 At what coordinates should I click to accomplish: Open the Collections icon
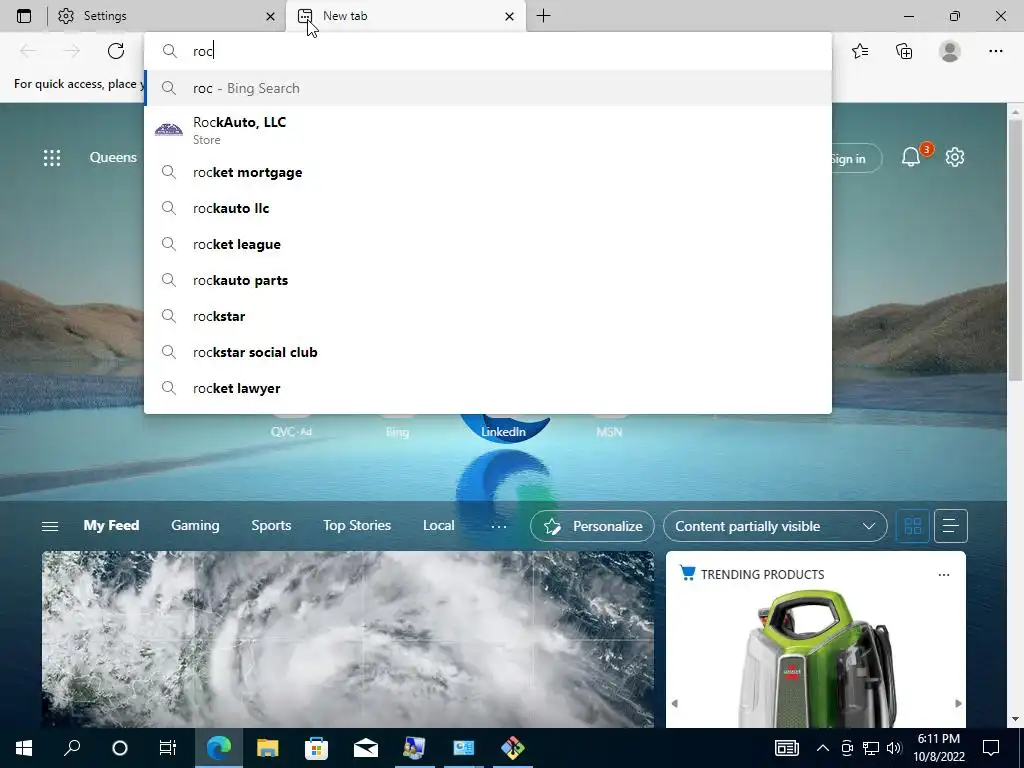[x=904, y=51]
